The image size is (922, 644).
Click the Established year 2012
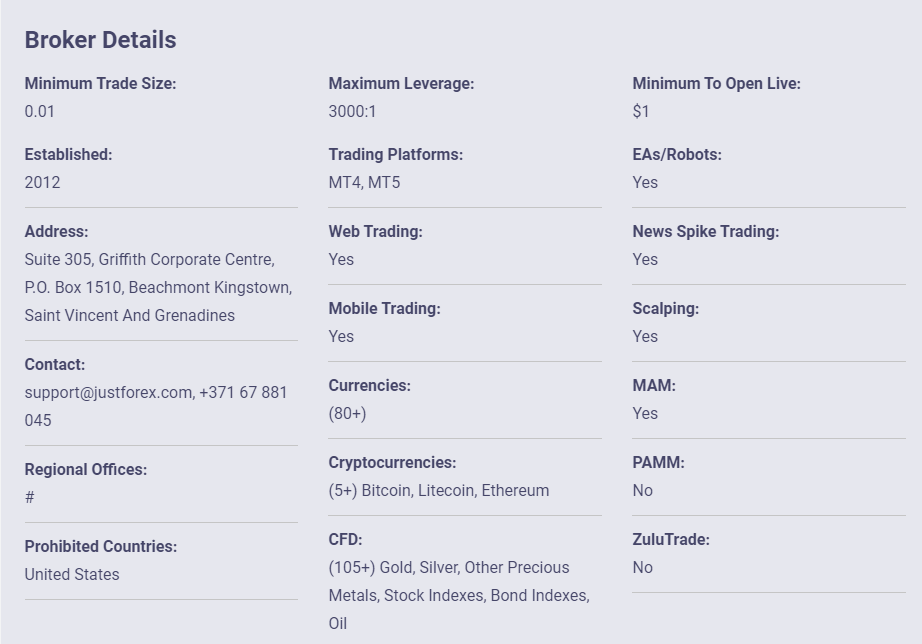coord(42,182)
